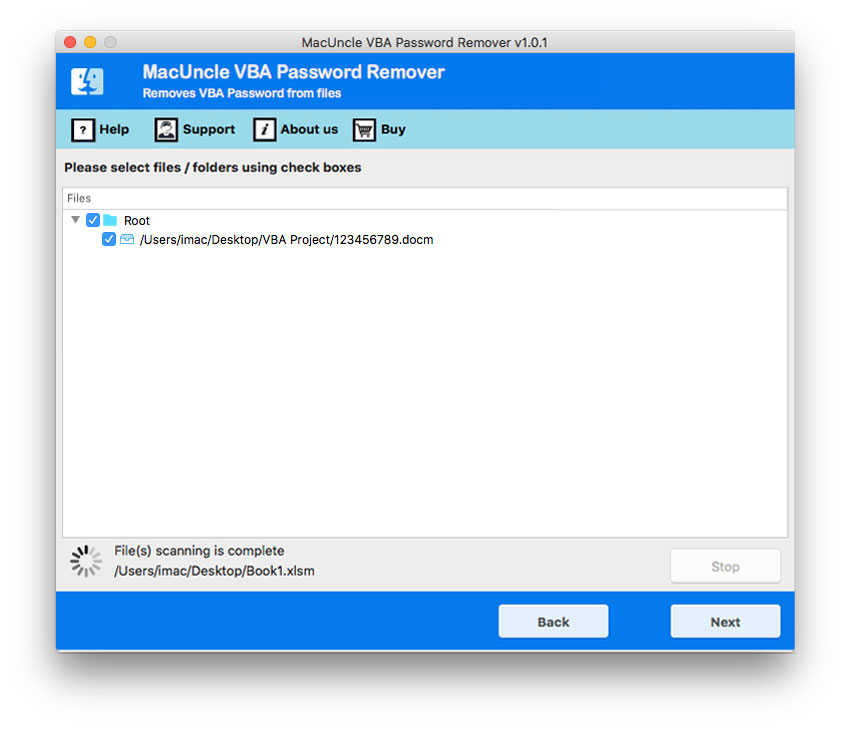Select the Root node label in the tree
846x729 pixels.
click(137, 220)
